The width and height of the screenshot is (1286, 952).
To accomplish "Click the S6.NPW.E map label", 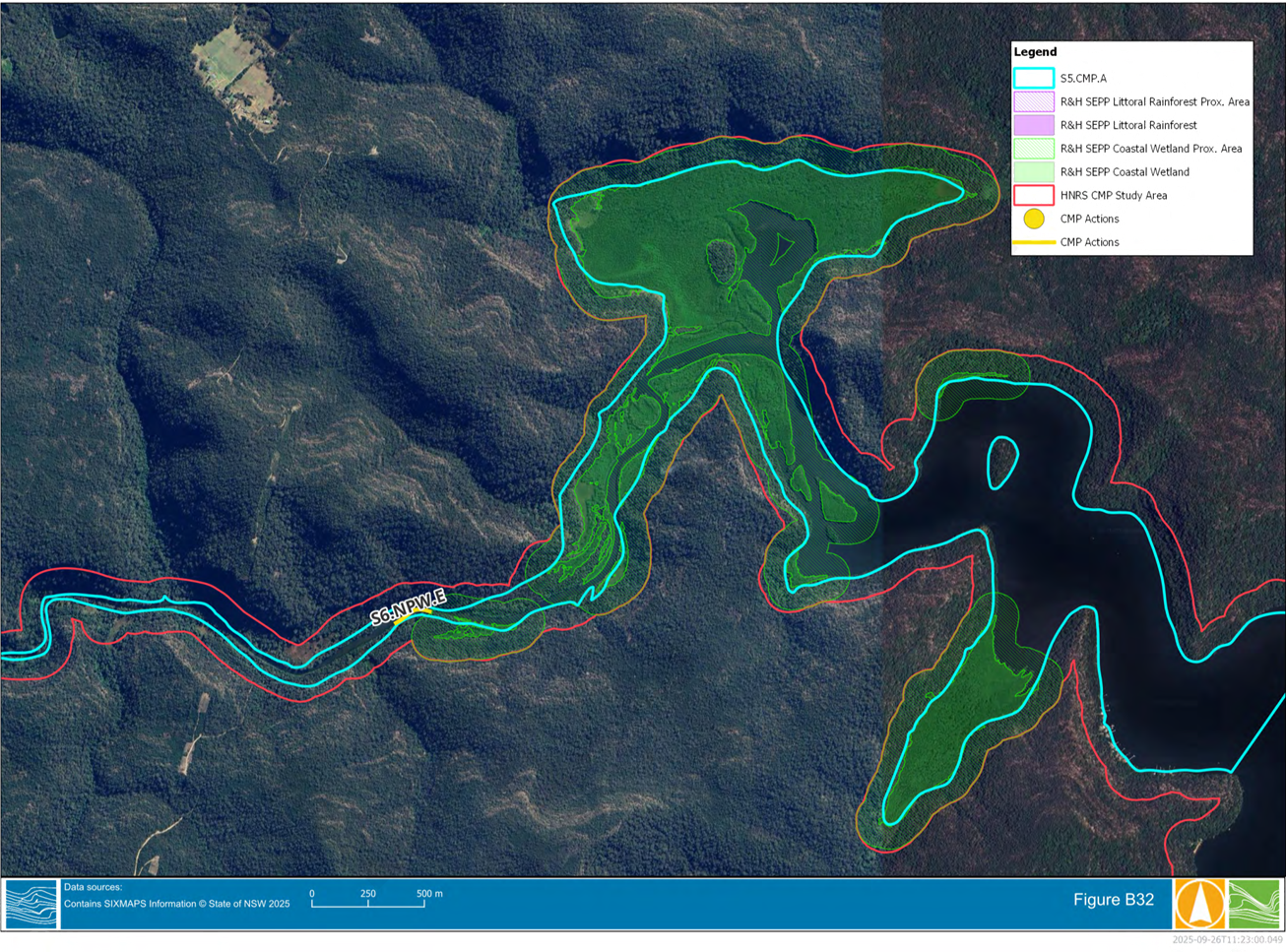I will [409, 607].
